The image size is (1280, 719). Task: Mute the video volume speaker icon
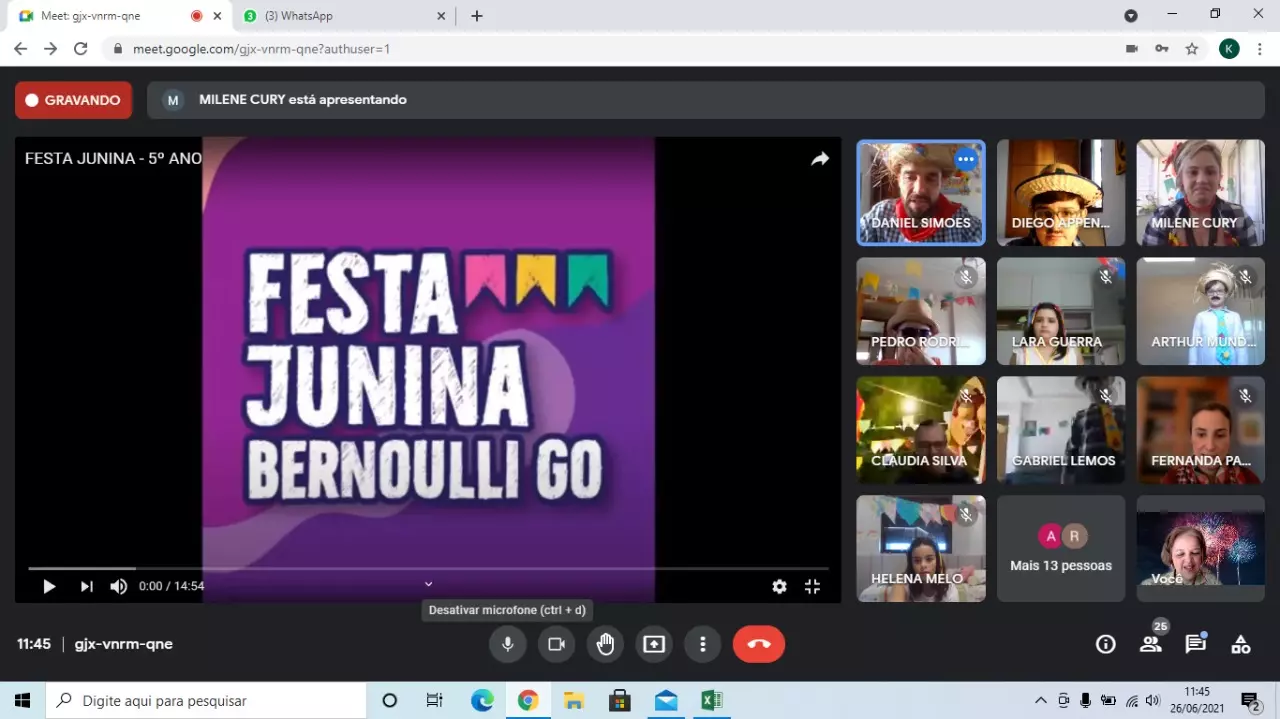[118, 587]
